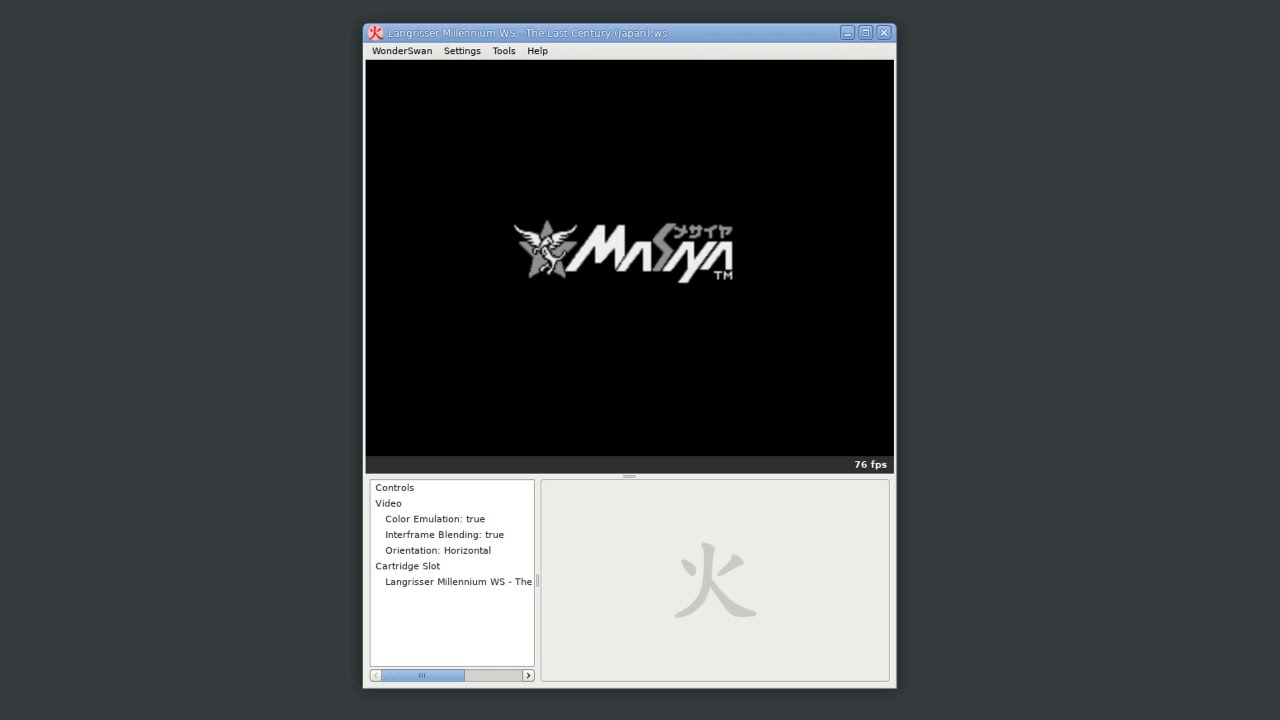Open the Tools menu

[x=504, y=51]
